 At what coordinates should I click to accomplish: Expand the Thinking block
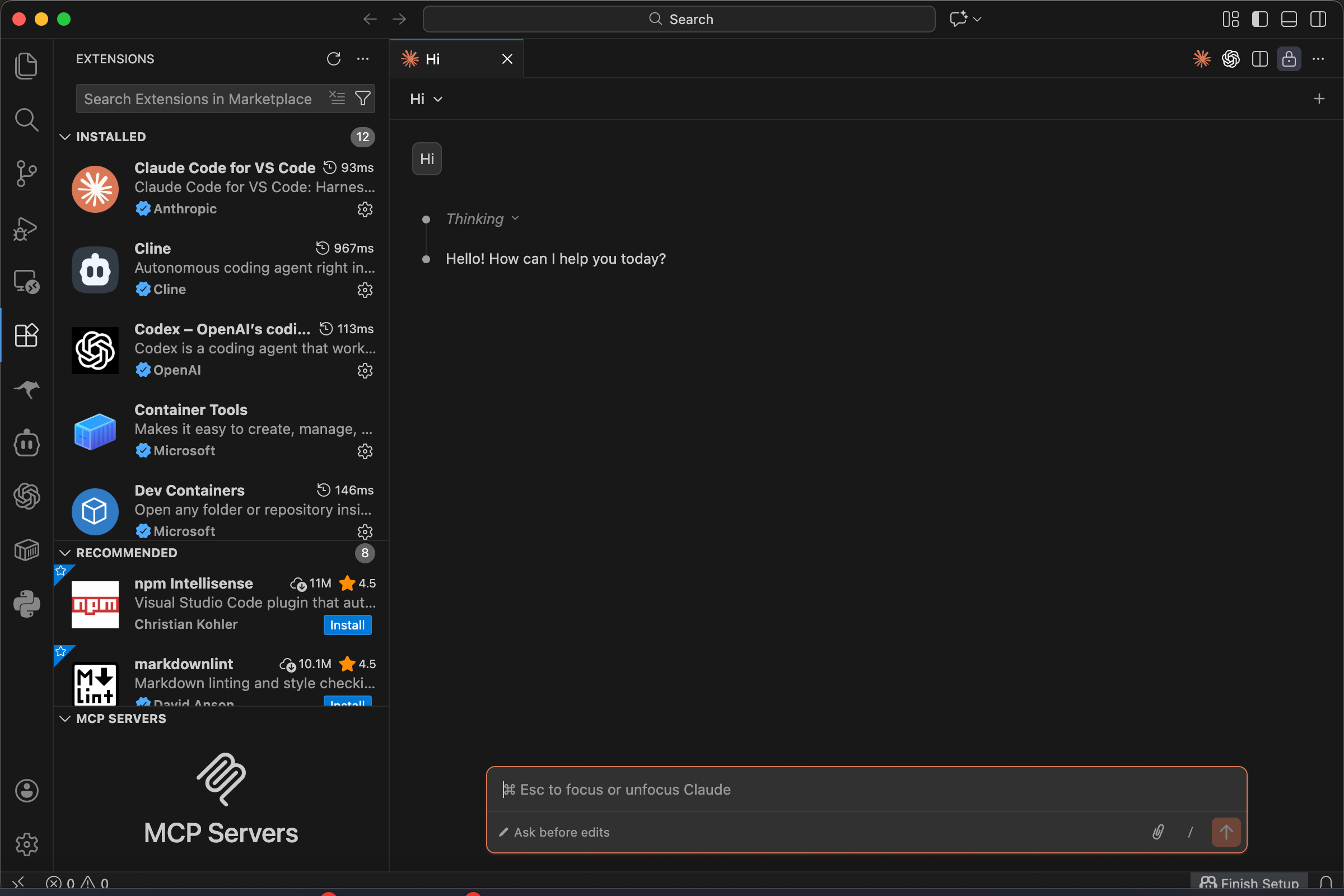tap(482, 219)
